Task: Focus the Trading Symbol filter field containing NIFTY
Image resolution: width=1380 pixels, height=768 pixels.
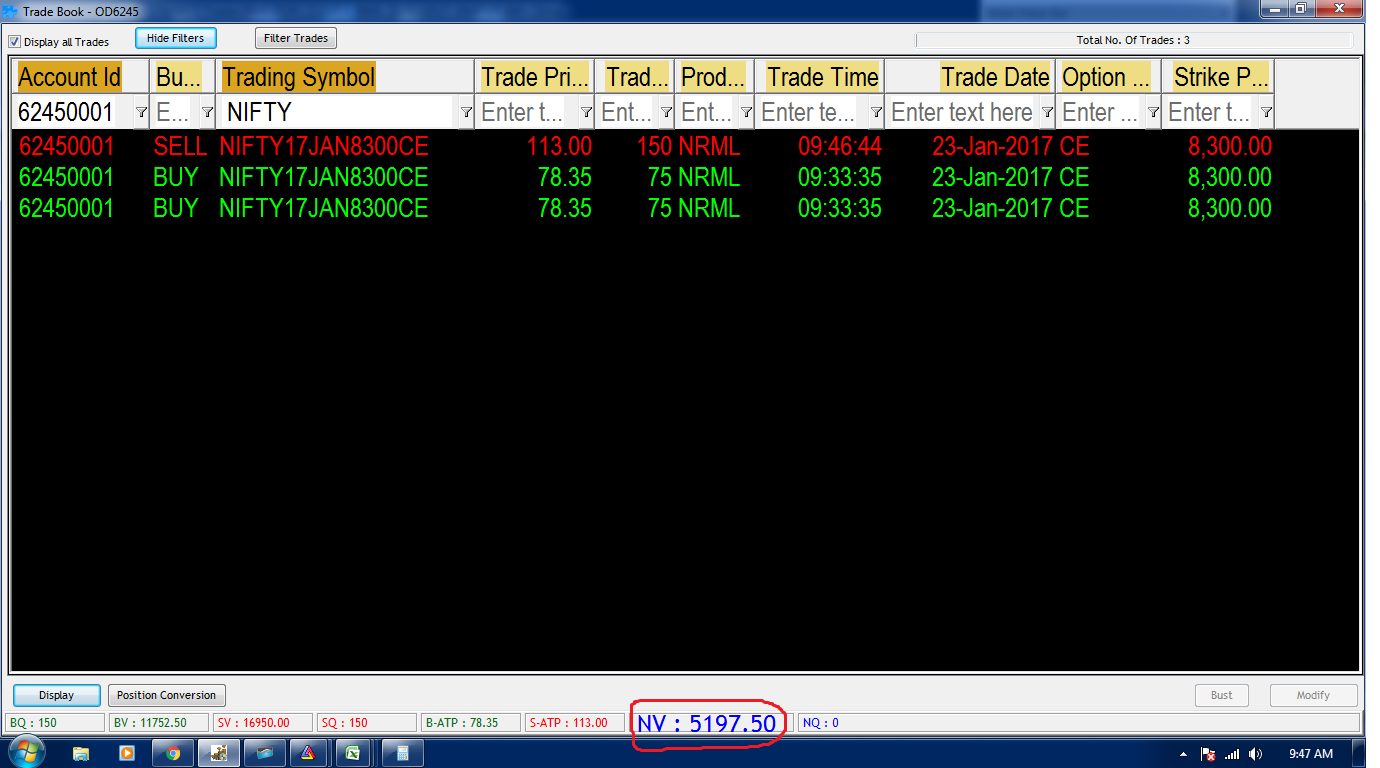Action: 337,112
